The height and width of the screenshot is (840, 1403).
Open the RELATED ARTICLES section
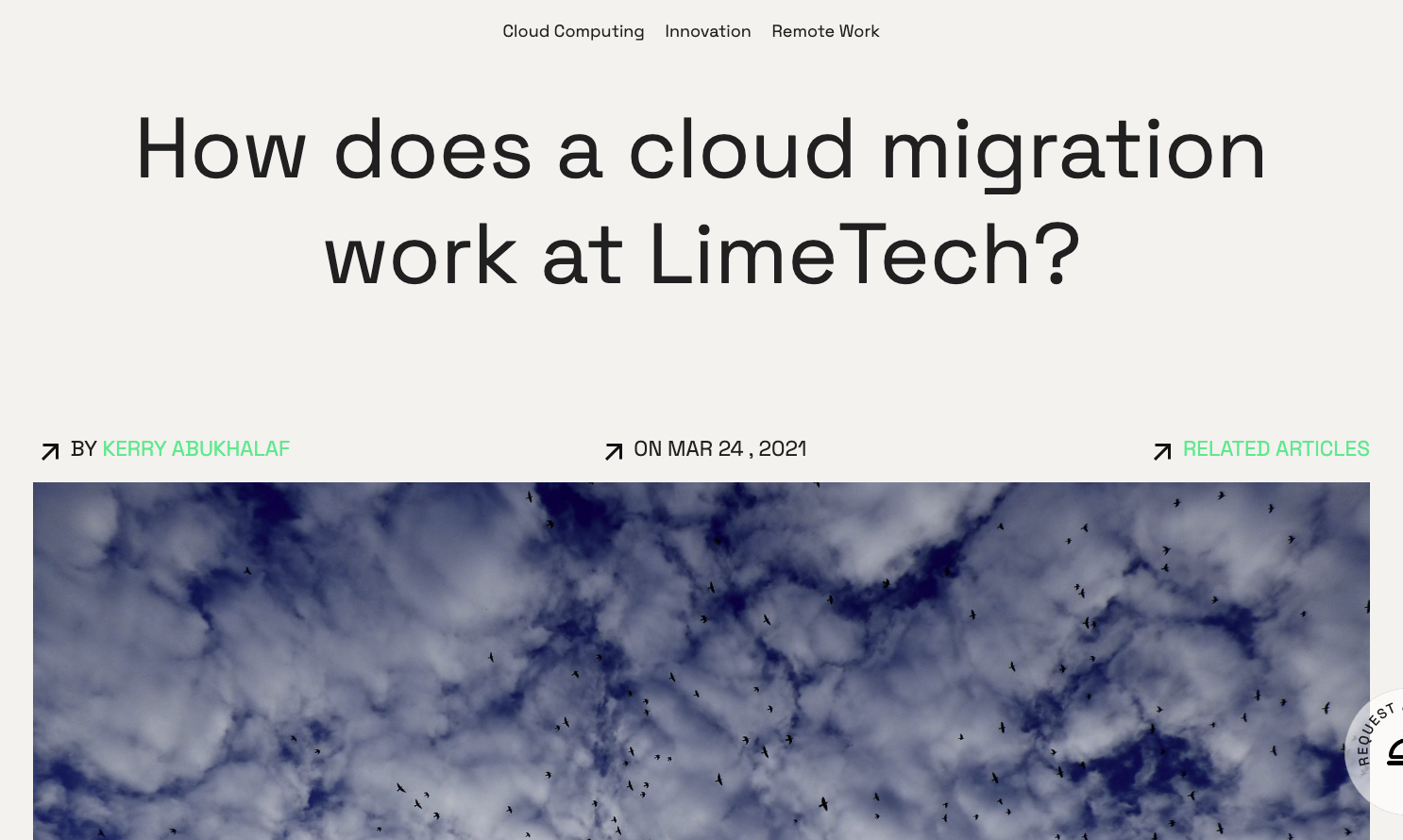[x=1276, y=448]
